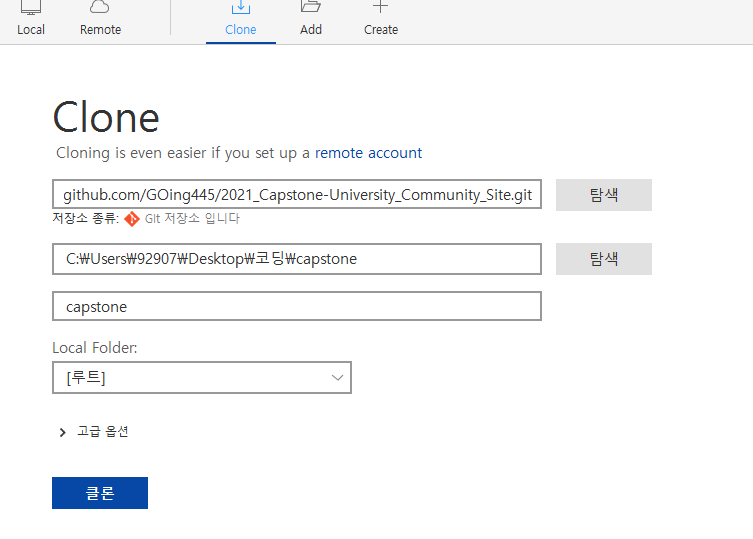Click the Remote cloud icon

100,7
